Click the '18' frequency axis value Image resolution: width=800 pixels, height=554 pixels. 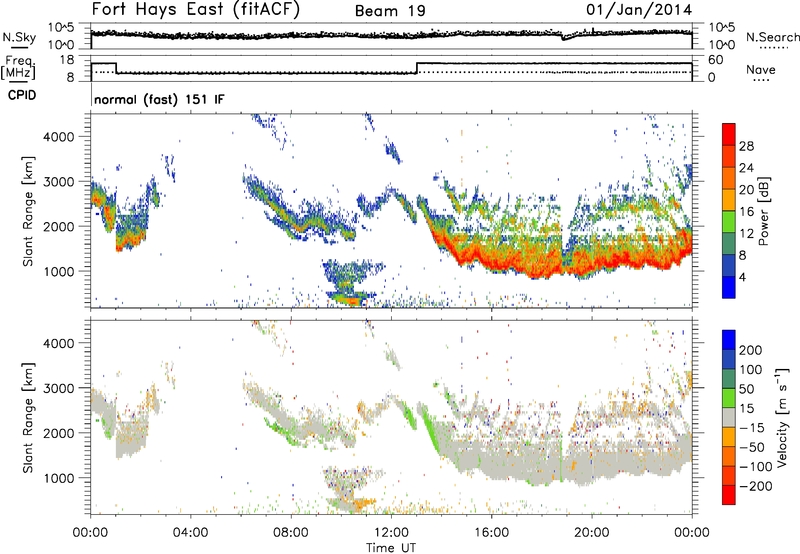point(66,60)
